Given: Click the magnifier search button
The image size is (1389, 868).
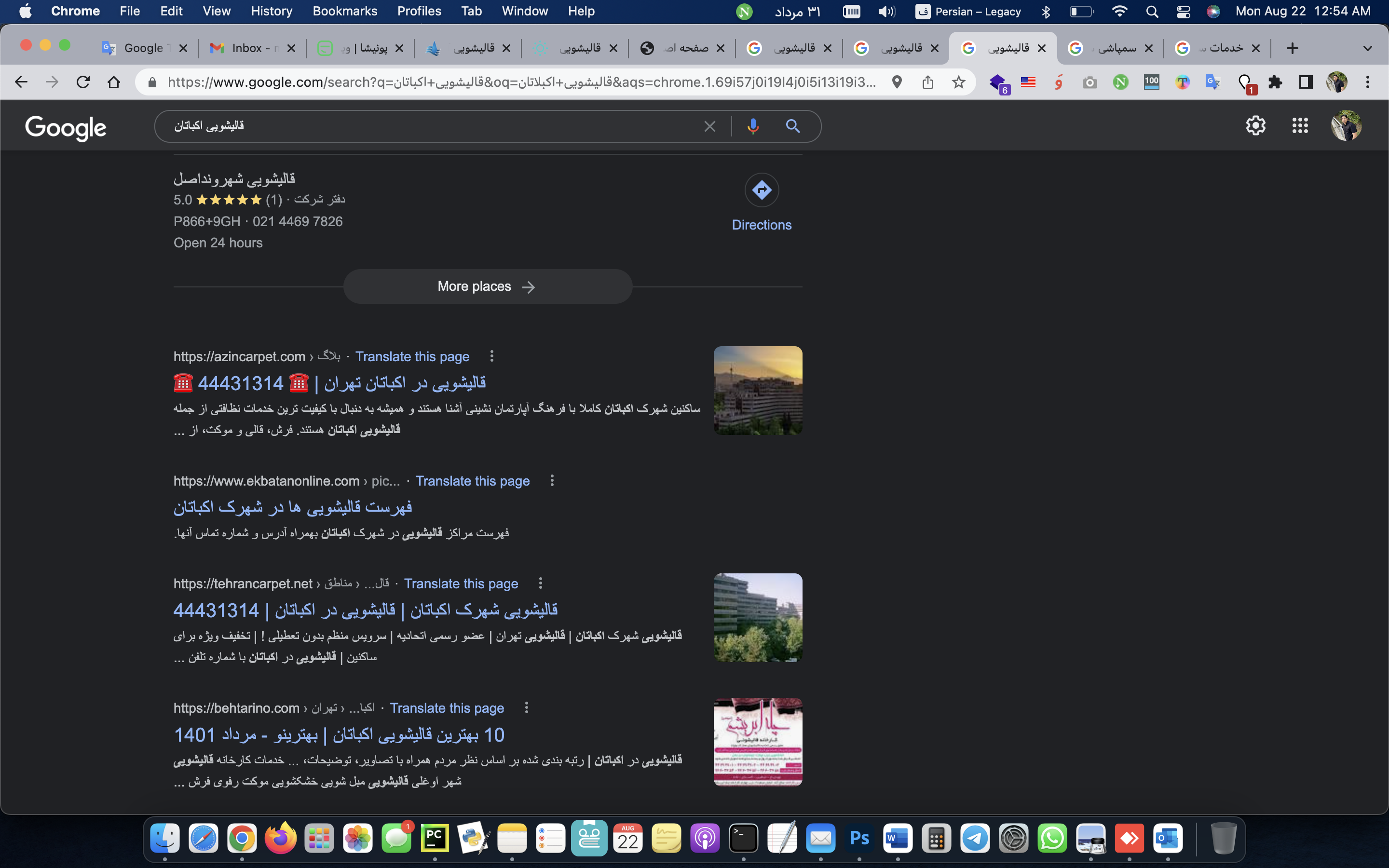Looking at the screenshot, I should tap(793, 126).
